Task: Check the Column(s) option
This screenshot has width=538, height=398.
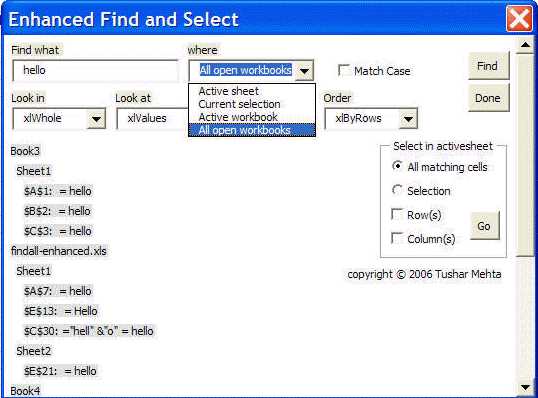Action: [397, 238]
